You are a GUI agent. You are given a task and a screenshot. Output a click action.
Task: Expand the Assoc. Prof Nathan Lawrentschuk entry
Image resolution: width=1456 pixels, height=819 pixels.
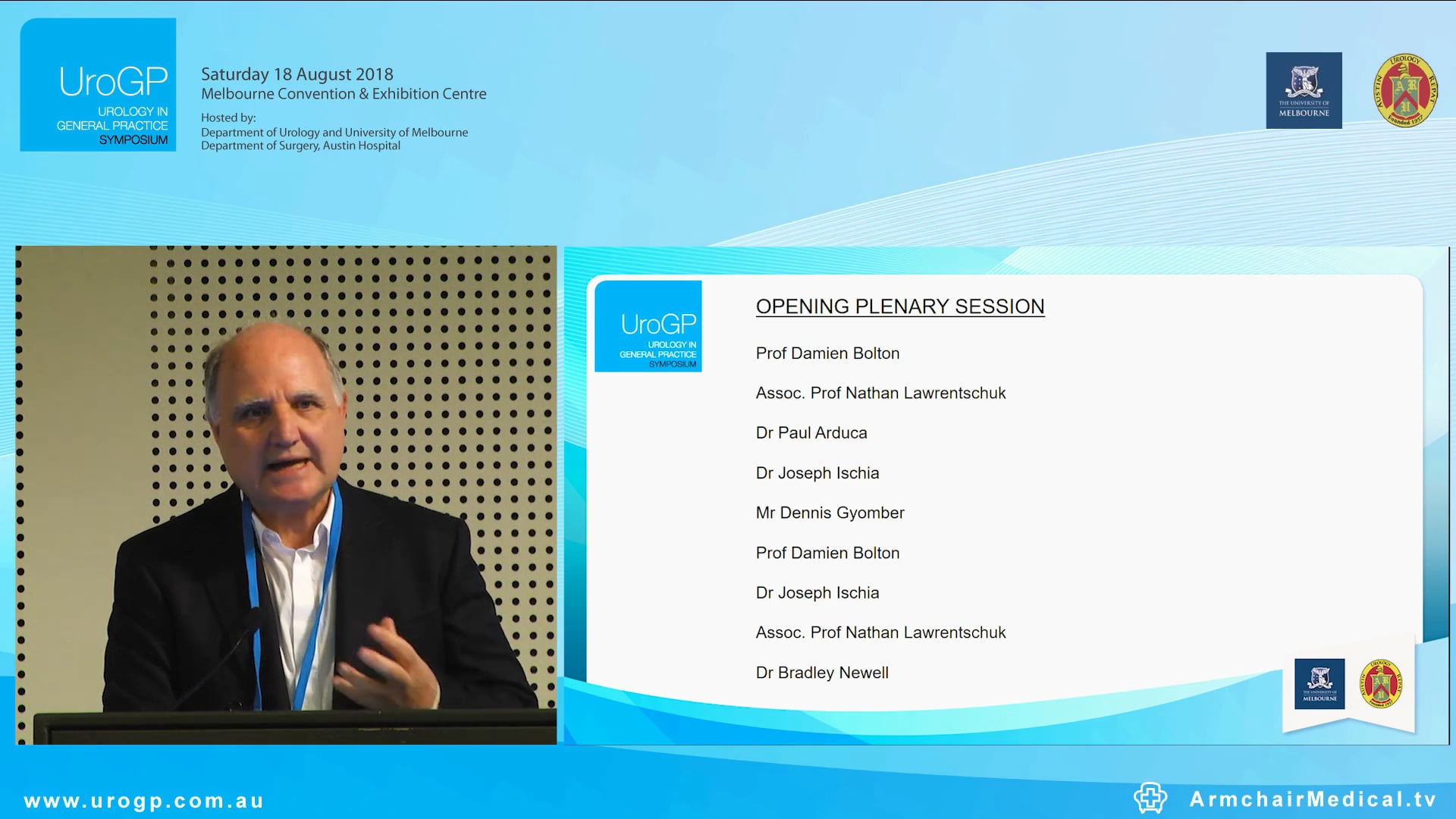click(880, 393)
